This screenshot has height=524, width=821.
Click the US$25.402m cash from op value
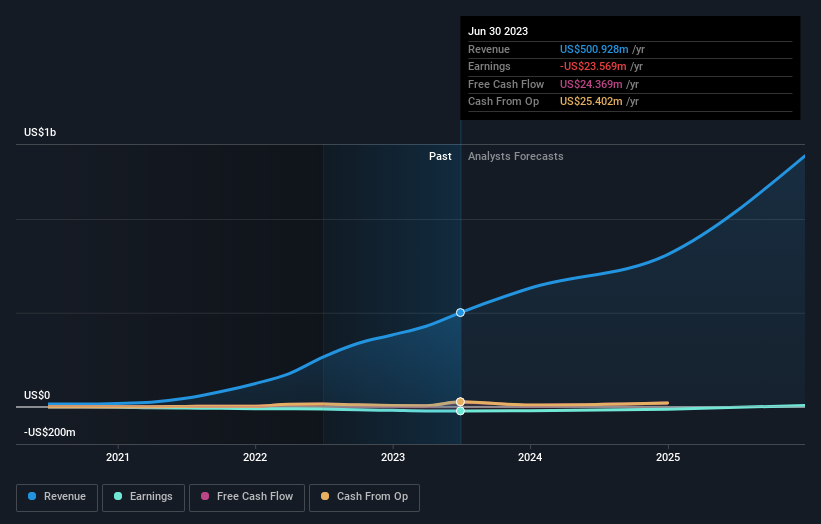591,102
